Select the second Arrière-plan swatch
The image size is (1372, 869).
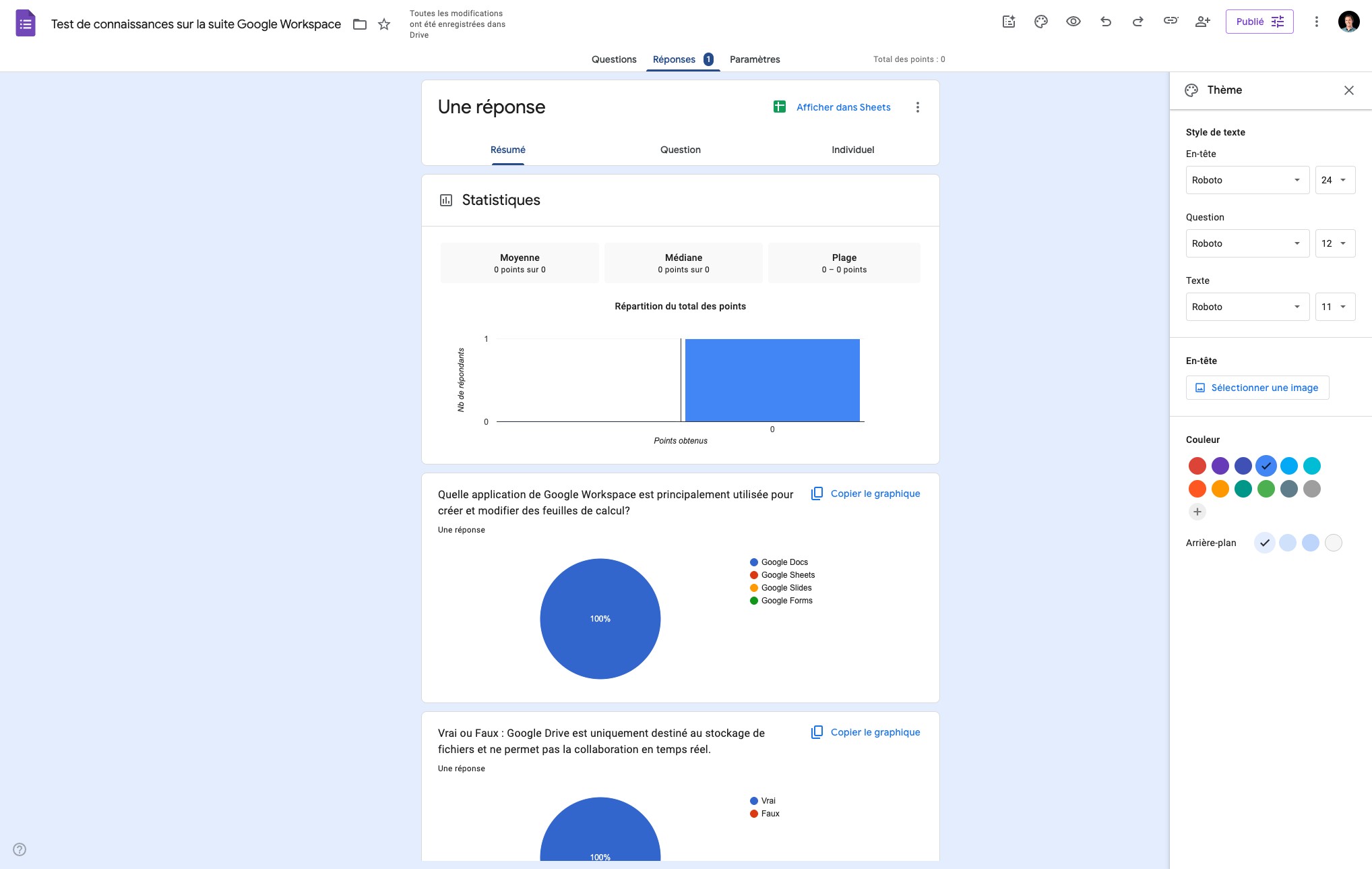click(x=1288, y=543)
